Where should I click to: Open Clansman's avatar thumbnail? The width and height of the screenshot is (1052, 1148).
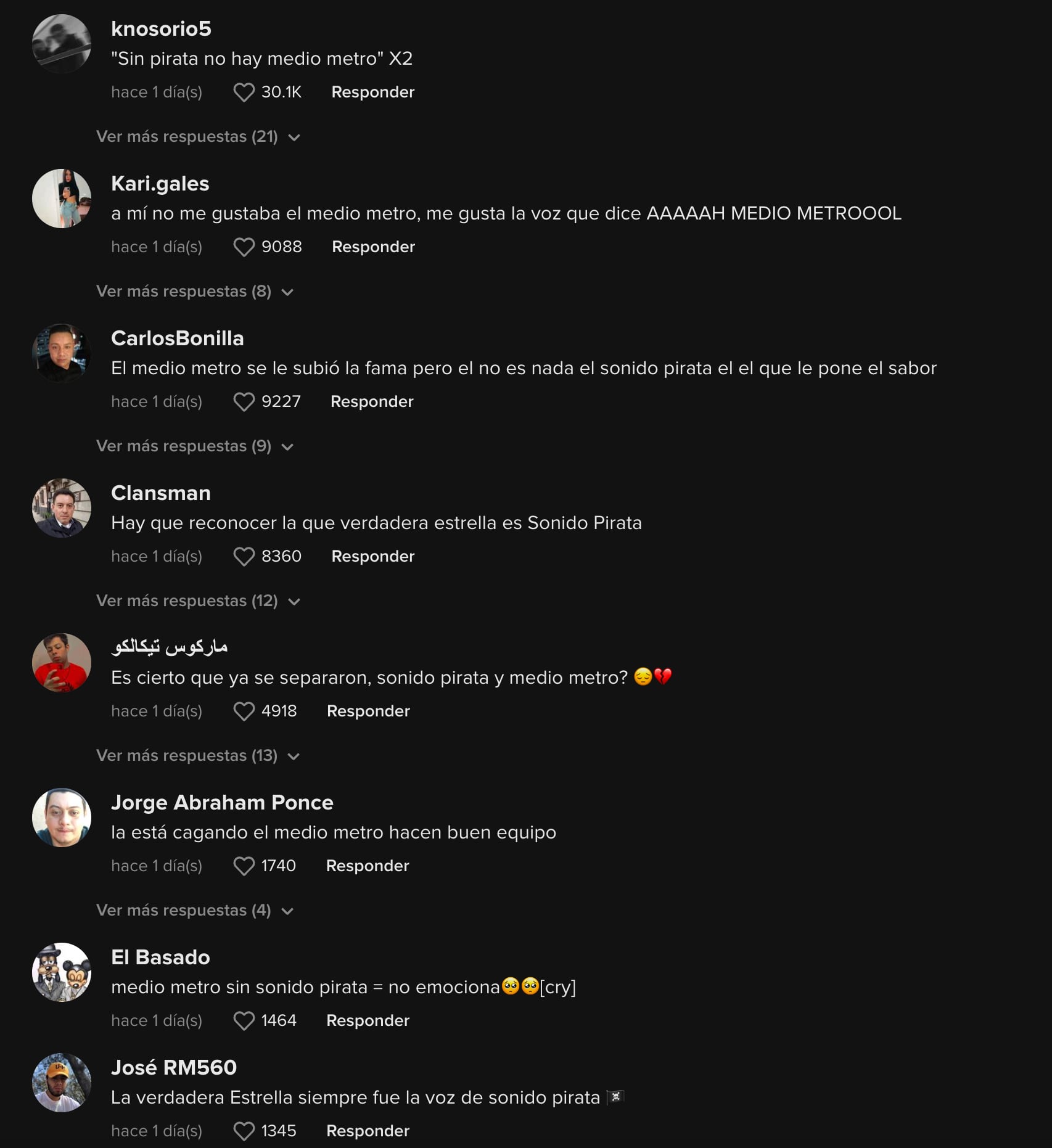pyautogui.click(x=62, y=508)
